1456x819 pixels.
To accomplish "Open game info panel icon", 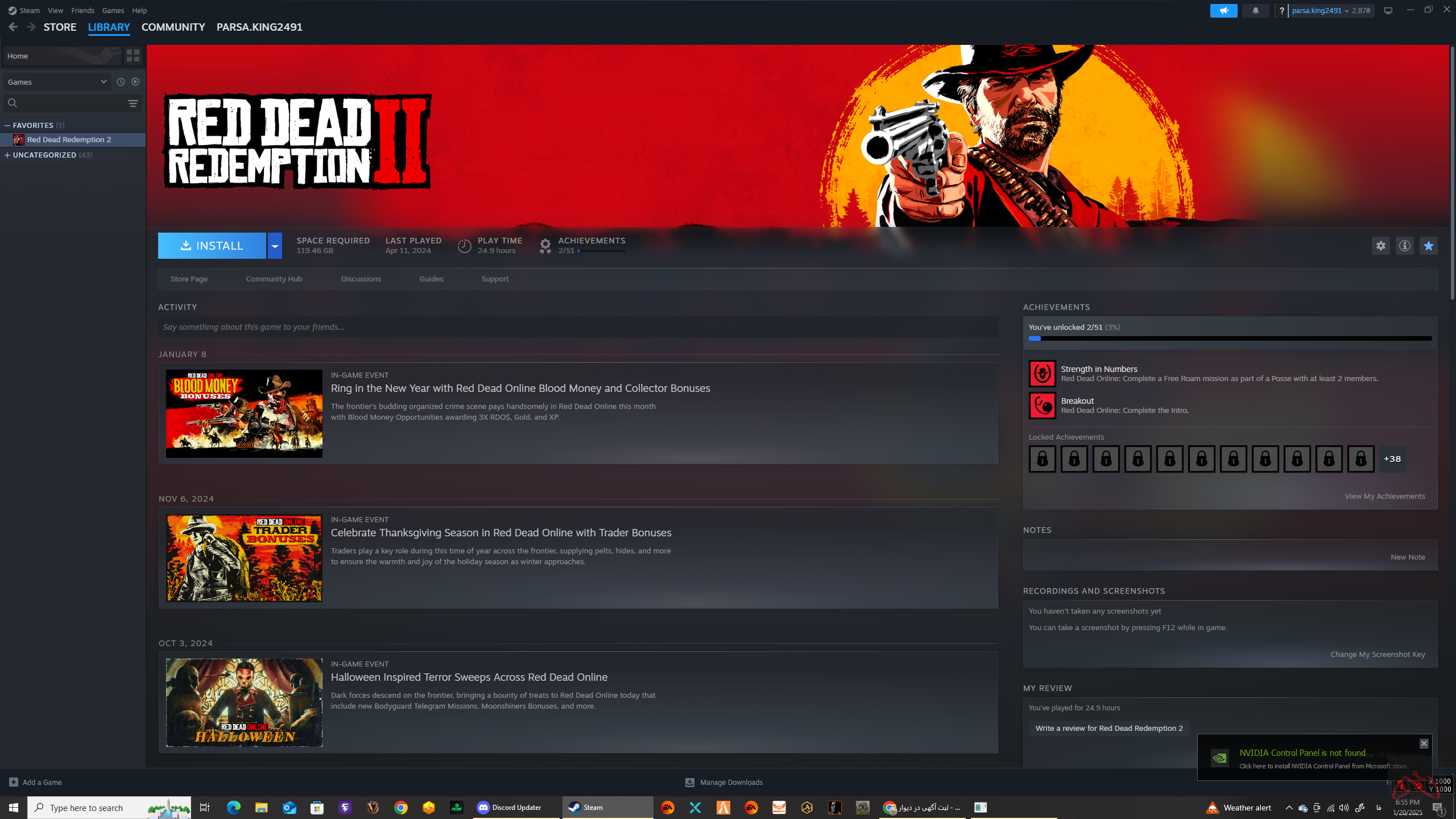I will (x=1404, y=246).
